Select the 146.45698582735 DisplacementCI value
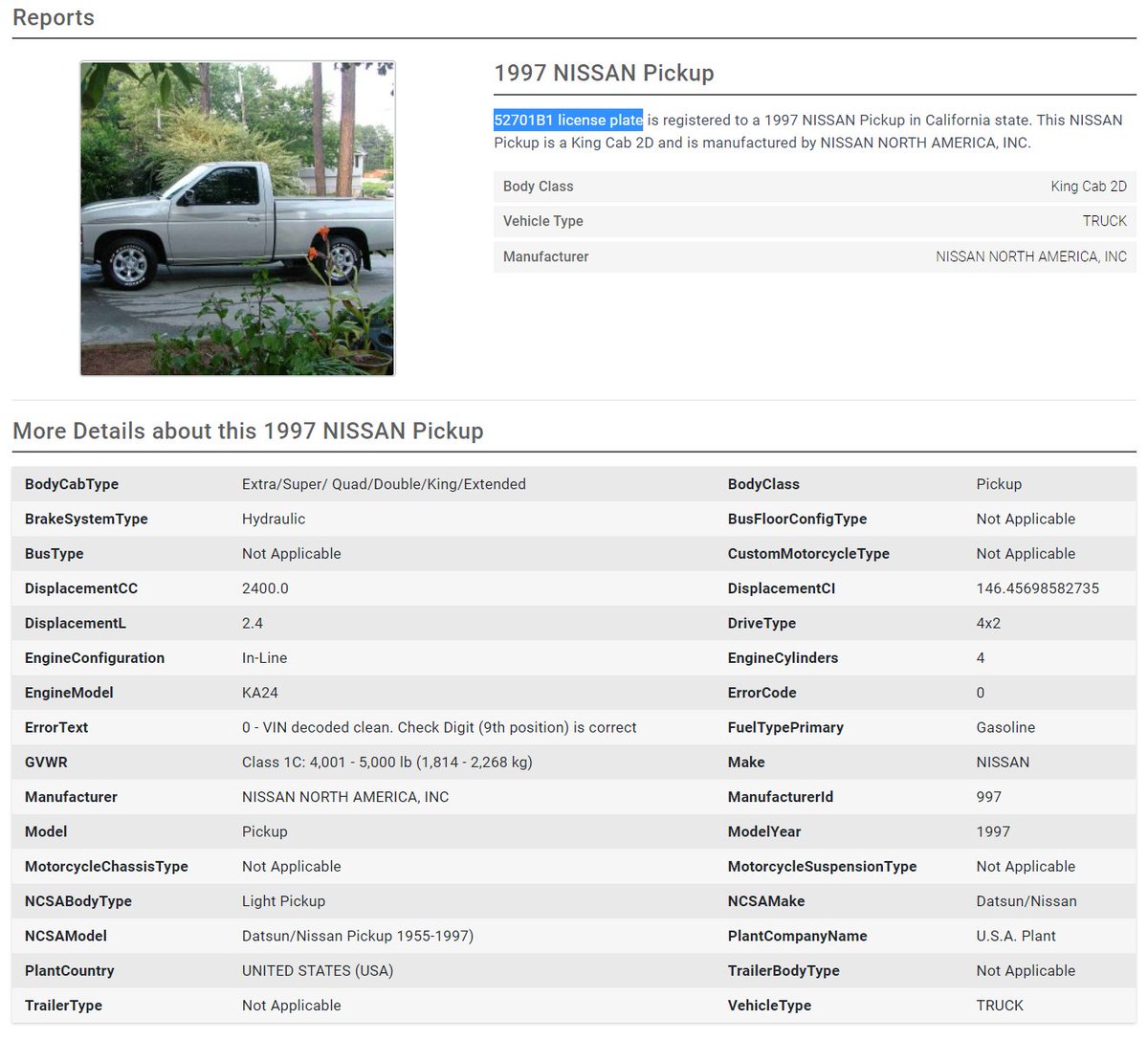The width and height of the screenshot is (1148, 1040). click(1038, 588)
